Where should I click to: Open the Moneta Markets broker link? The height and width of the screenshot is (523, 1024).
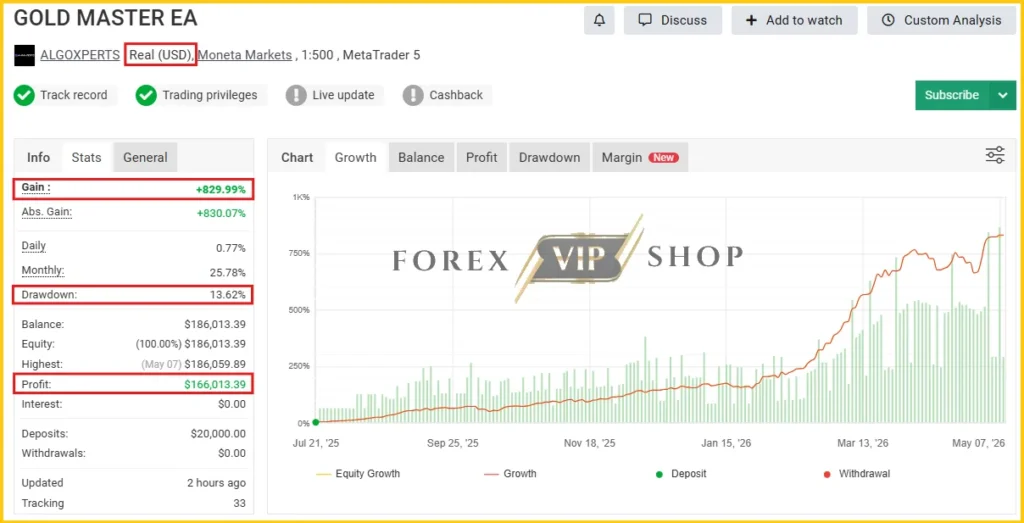(x=245, y=55)
